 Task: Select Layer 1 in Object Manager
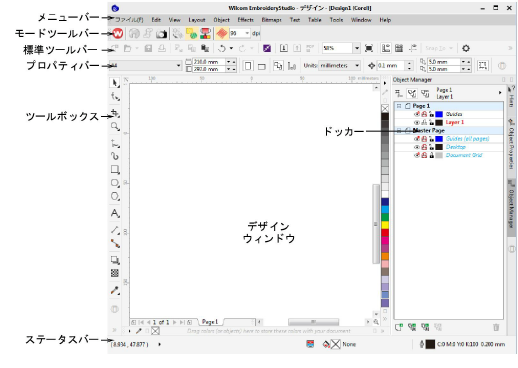(455, 123)
